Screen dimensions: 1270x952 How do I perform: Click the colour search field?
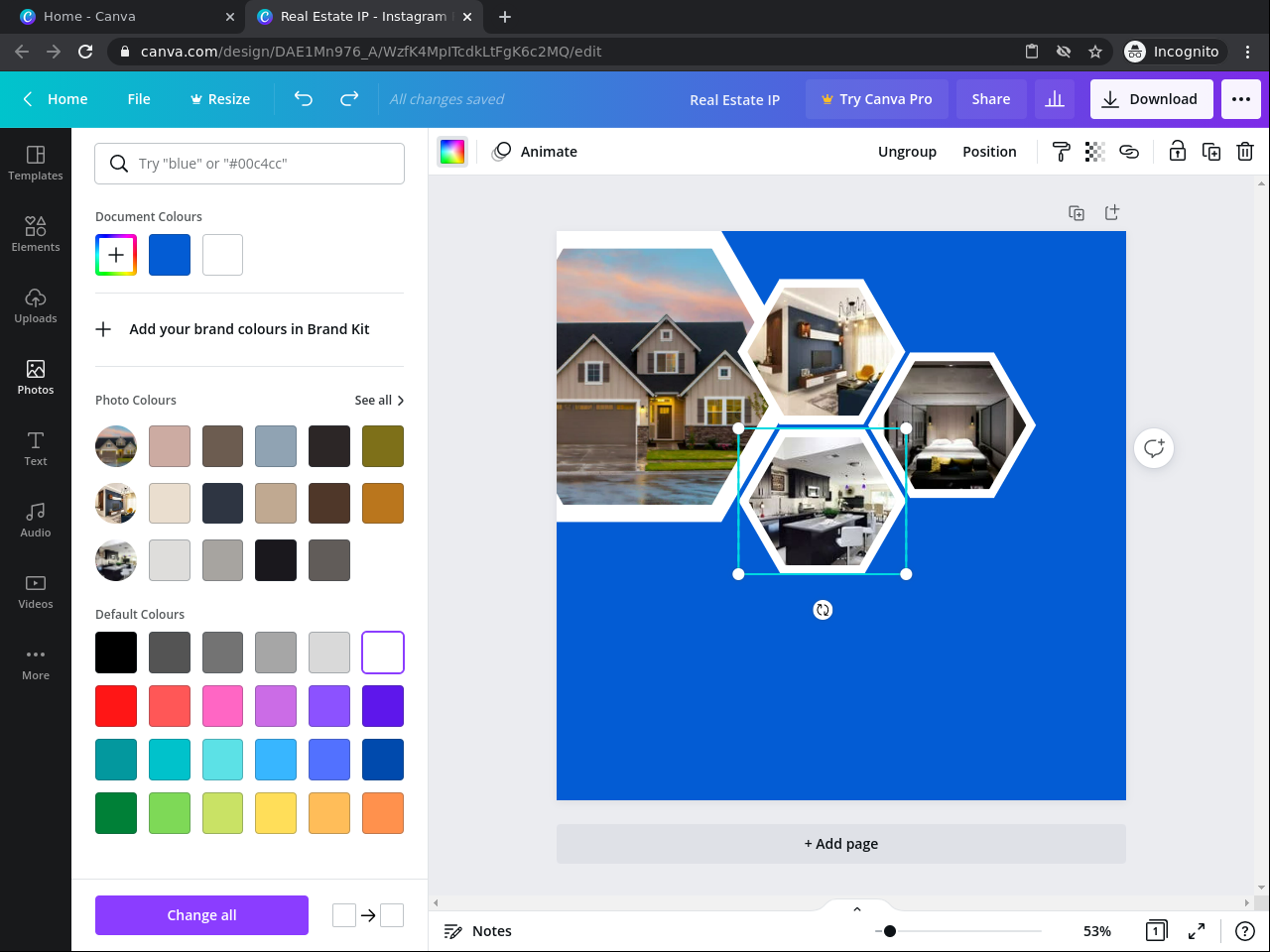click(x=250, y=164)
